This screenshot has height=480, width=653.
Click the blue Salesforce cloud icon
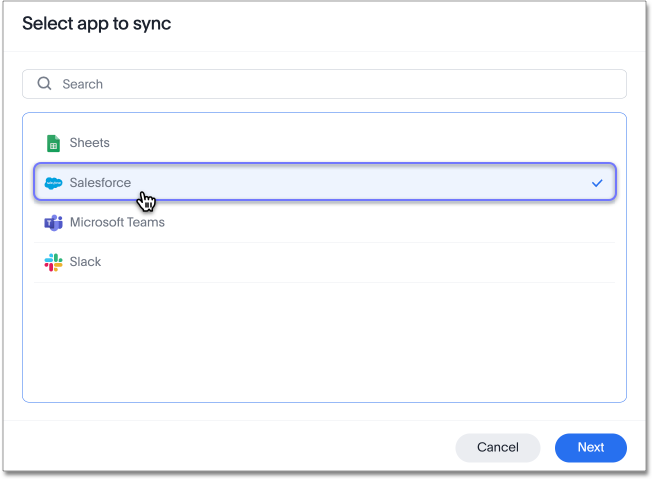tap(54, 183)
